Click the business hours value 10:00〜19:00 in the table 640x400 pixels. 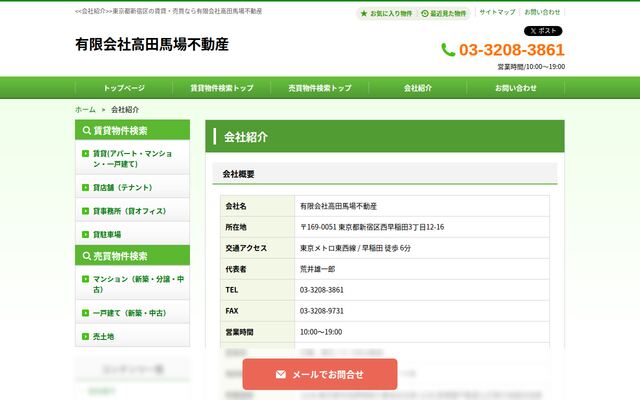coord(321,332)
